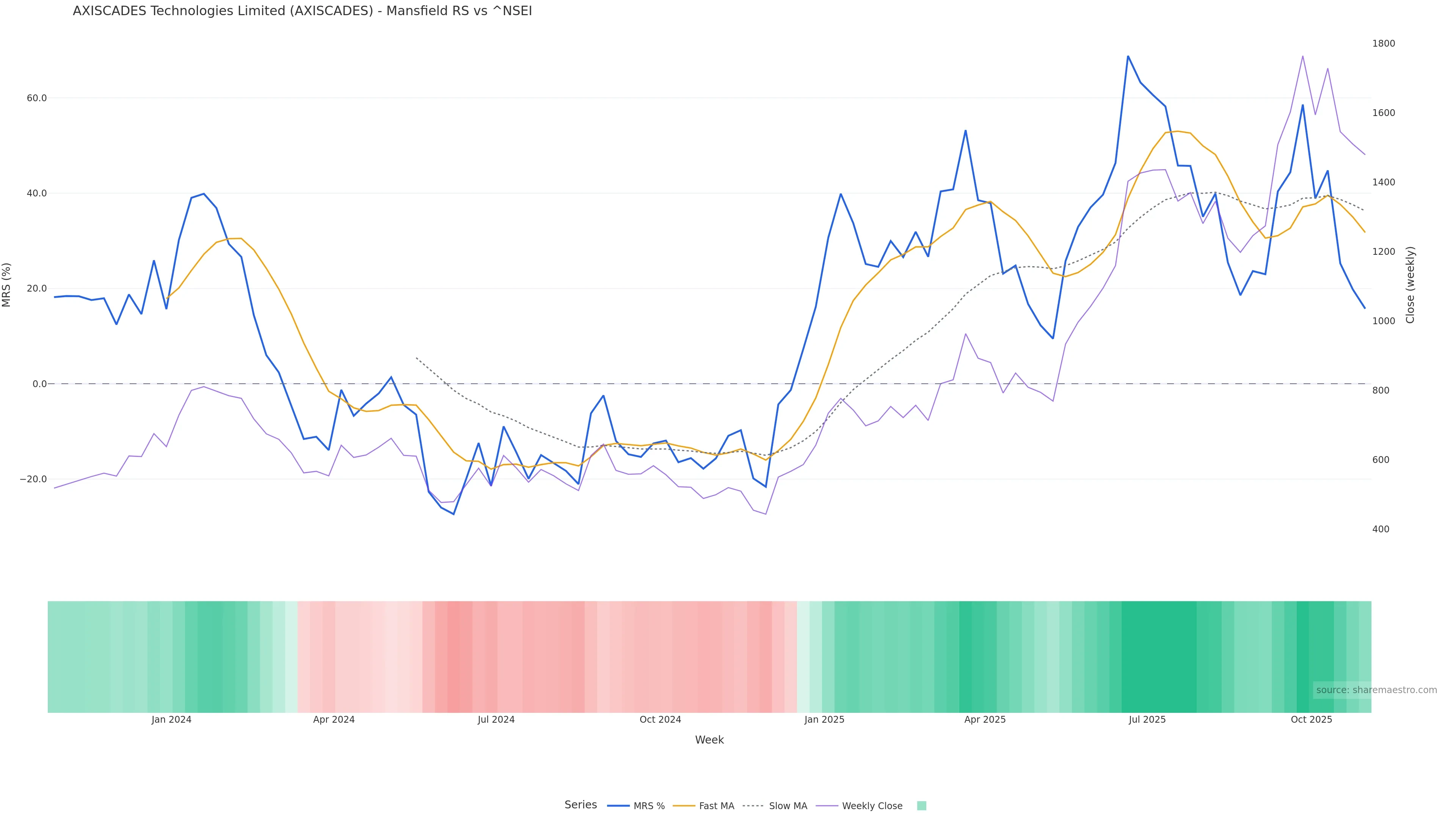Click the Oct 2025 x-axis tick label
Image resolution: width=1456 pixels, height=819 pixels.
pos(1311,720)
